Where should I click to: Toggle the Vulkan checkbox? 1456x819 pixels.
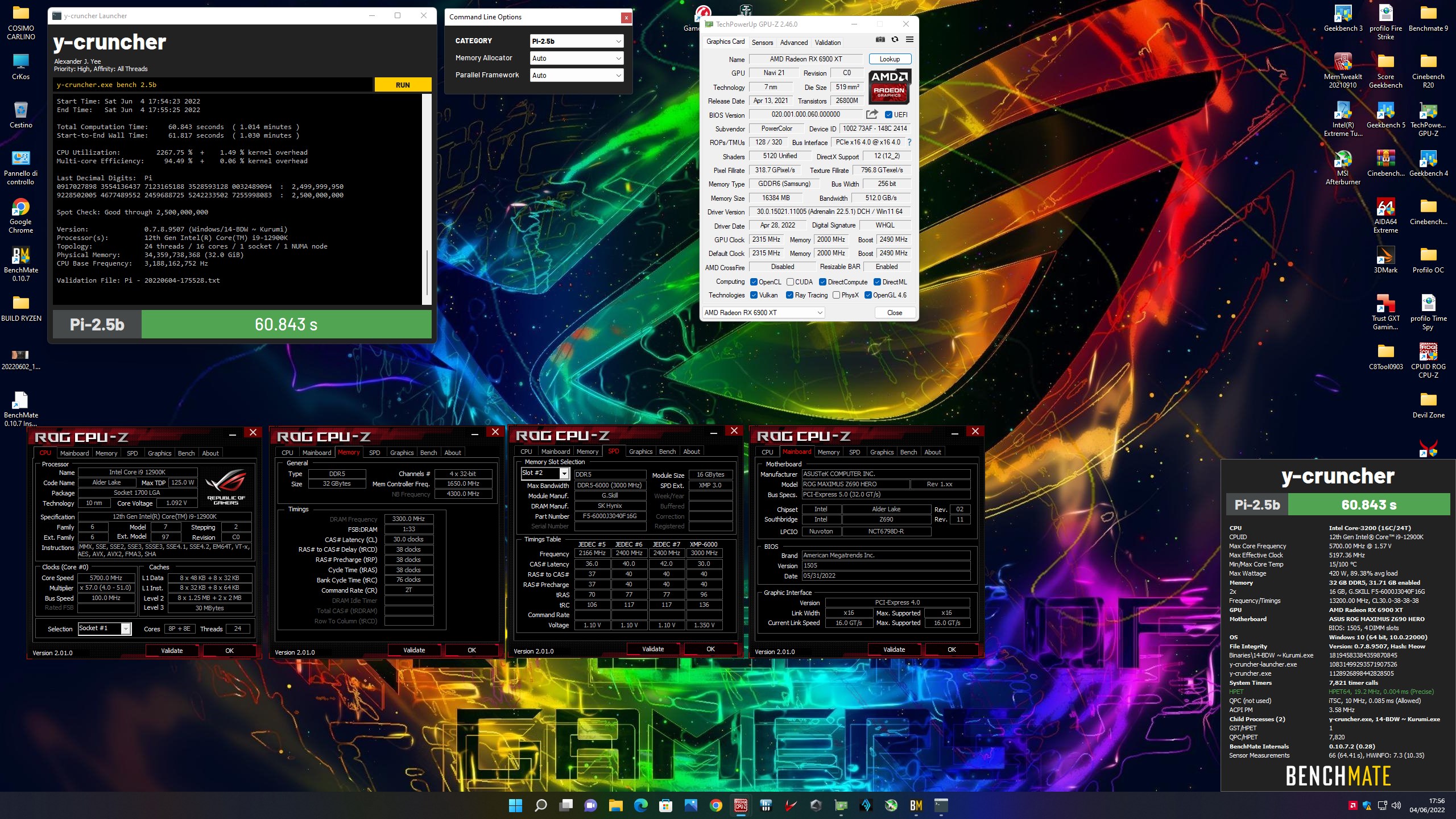[754, 295]
